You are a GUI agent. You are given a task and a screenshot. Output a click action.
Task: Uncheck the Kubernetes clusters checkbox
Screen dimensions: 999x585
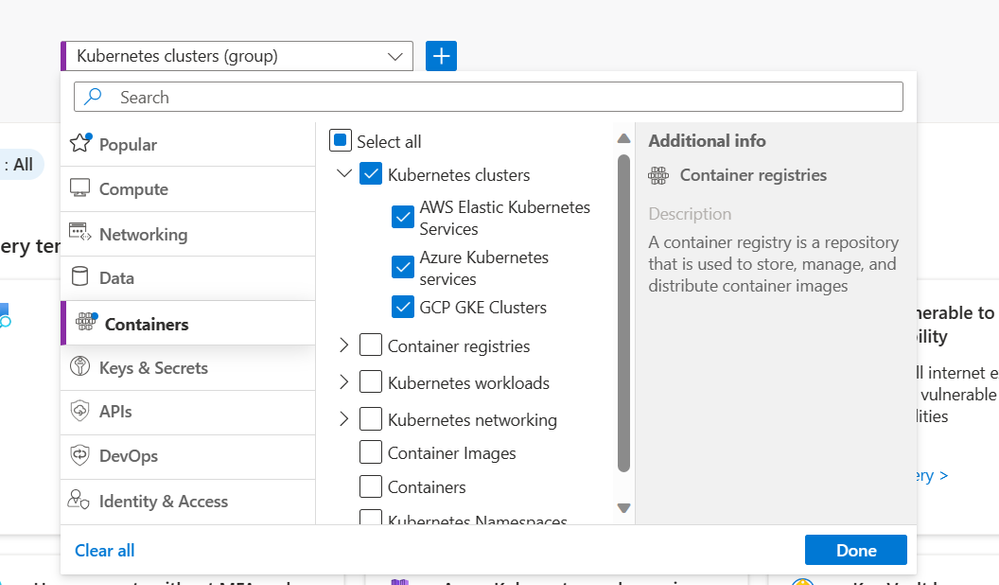point(371,174)
